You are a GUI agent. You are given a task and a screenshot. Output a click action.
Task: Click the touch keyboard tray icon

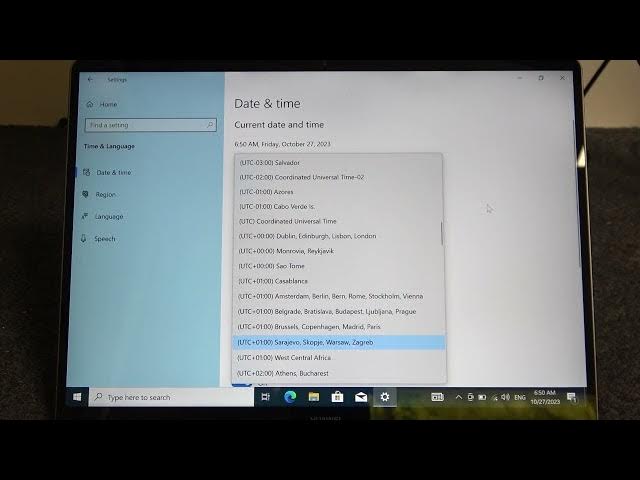click(437, 397)
